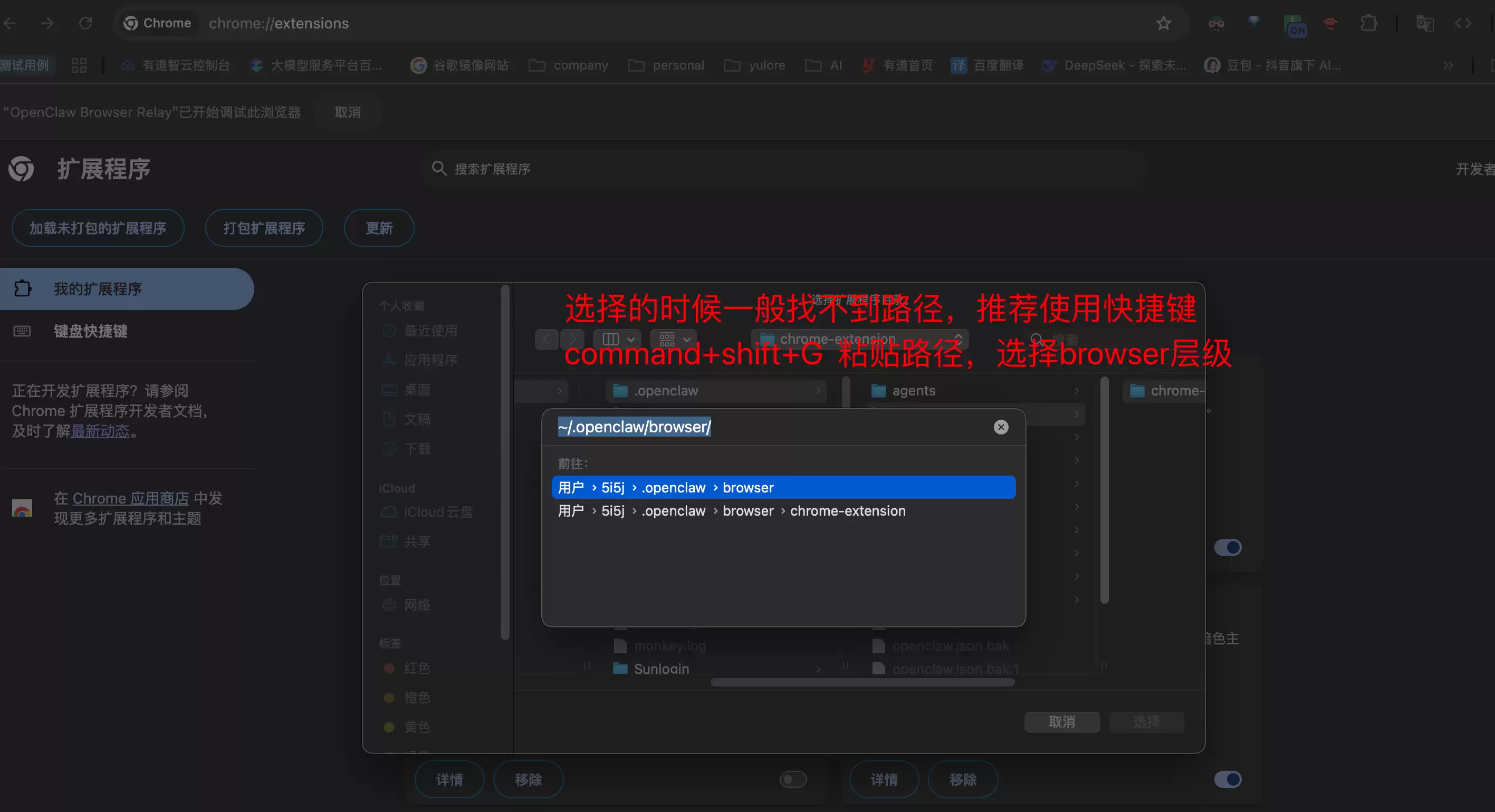Open the Google Translate icon in the toolbar
1495x812 pixels.
[x=1425, y=23]
